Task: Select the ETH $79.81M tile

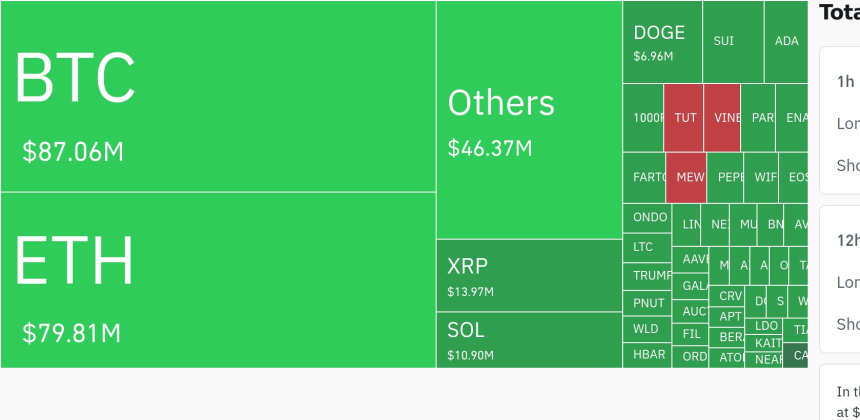Action: click(x=218, y=280)
